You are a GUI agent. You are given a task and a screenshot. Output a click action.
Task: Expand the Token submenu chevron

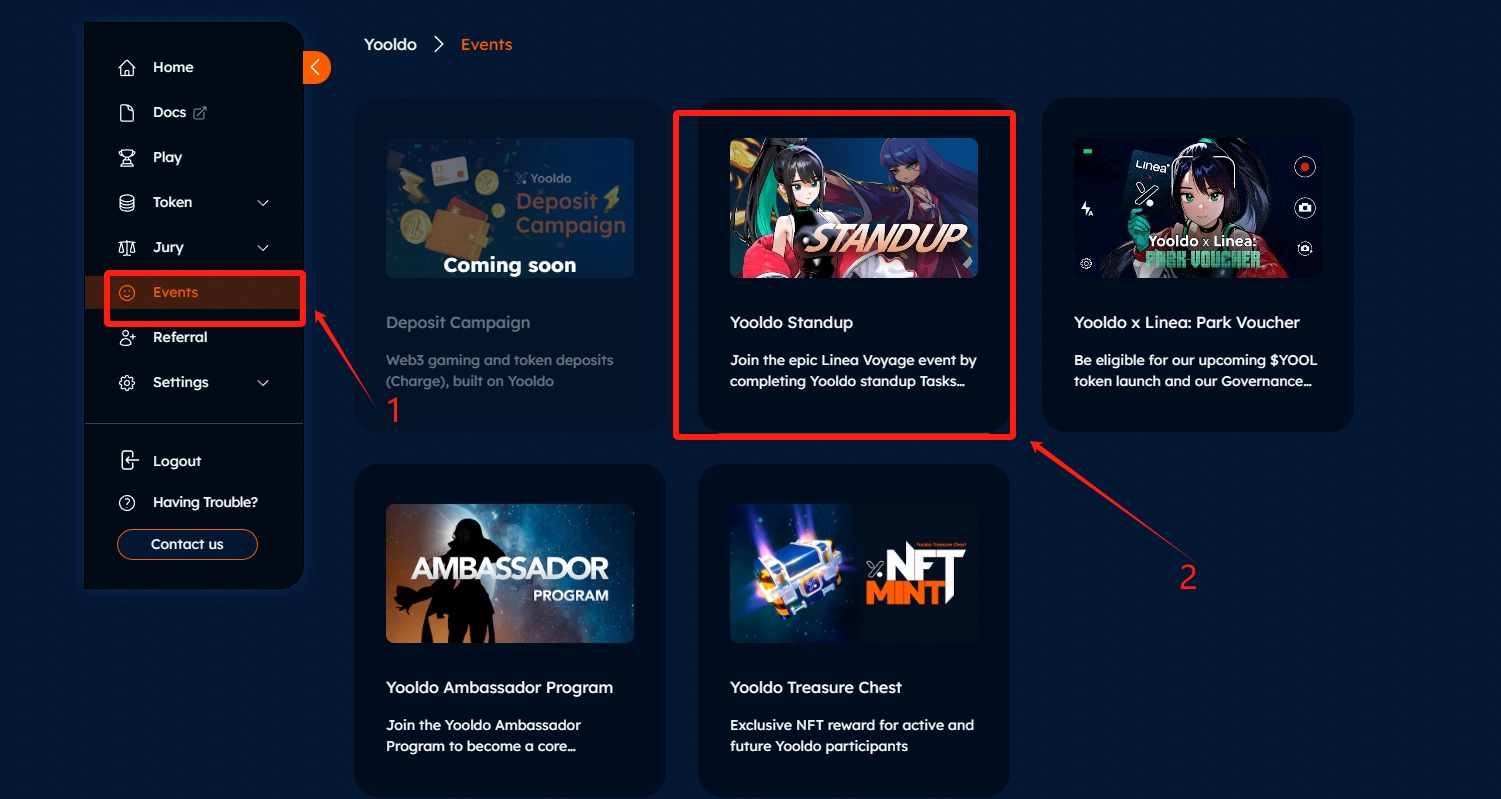click(263, 203)
